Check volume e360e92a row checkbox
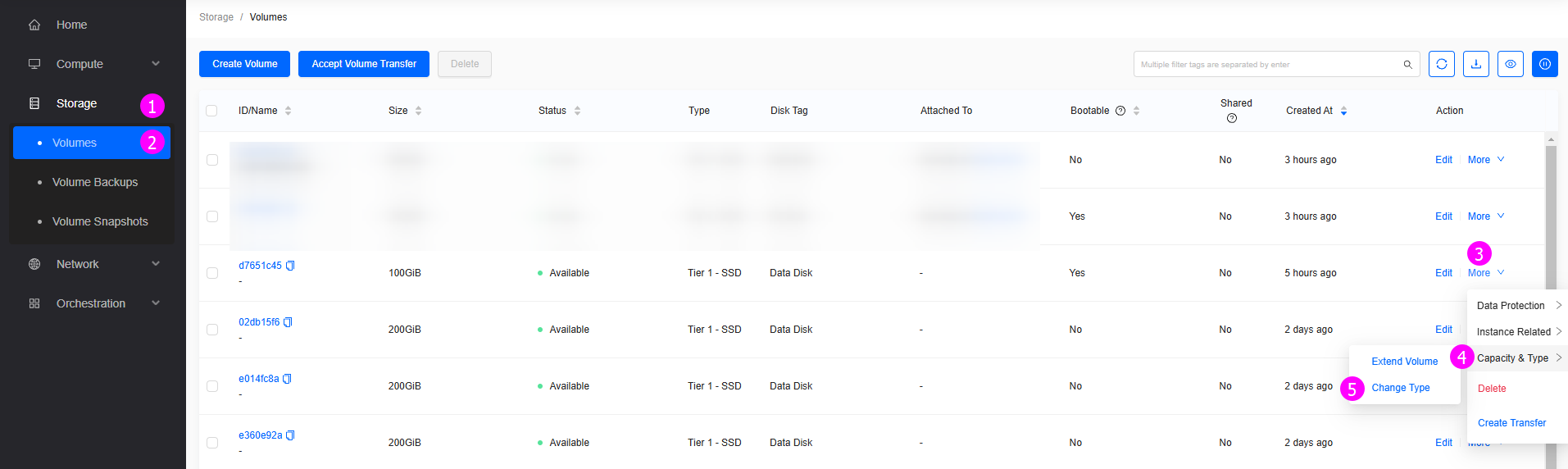 point(212,443)
